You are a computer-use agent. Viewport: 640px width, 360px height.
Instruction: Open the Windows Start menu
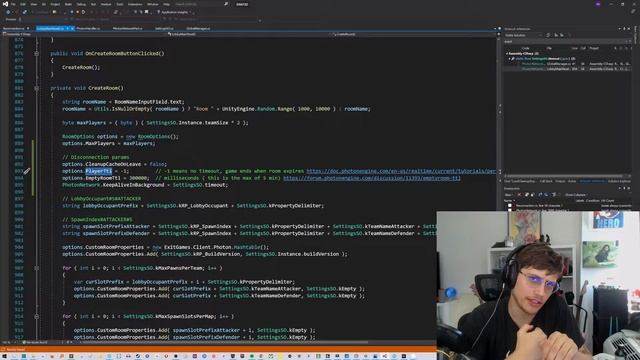pos(4,356)
